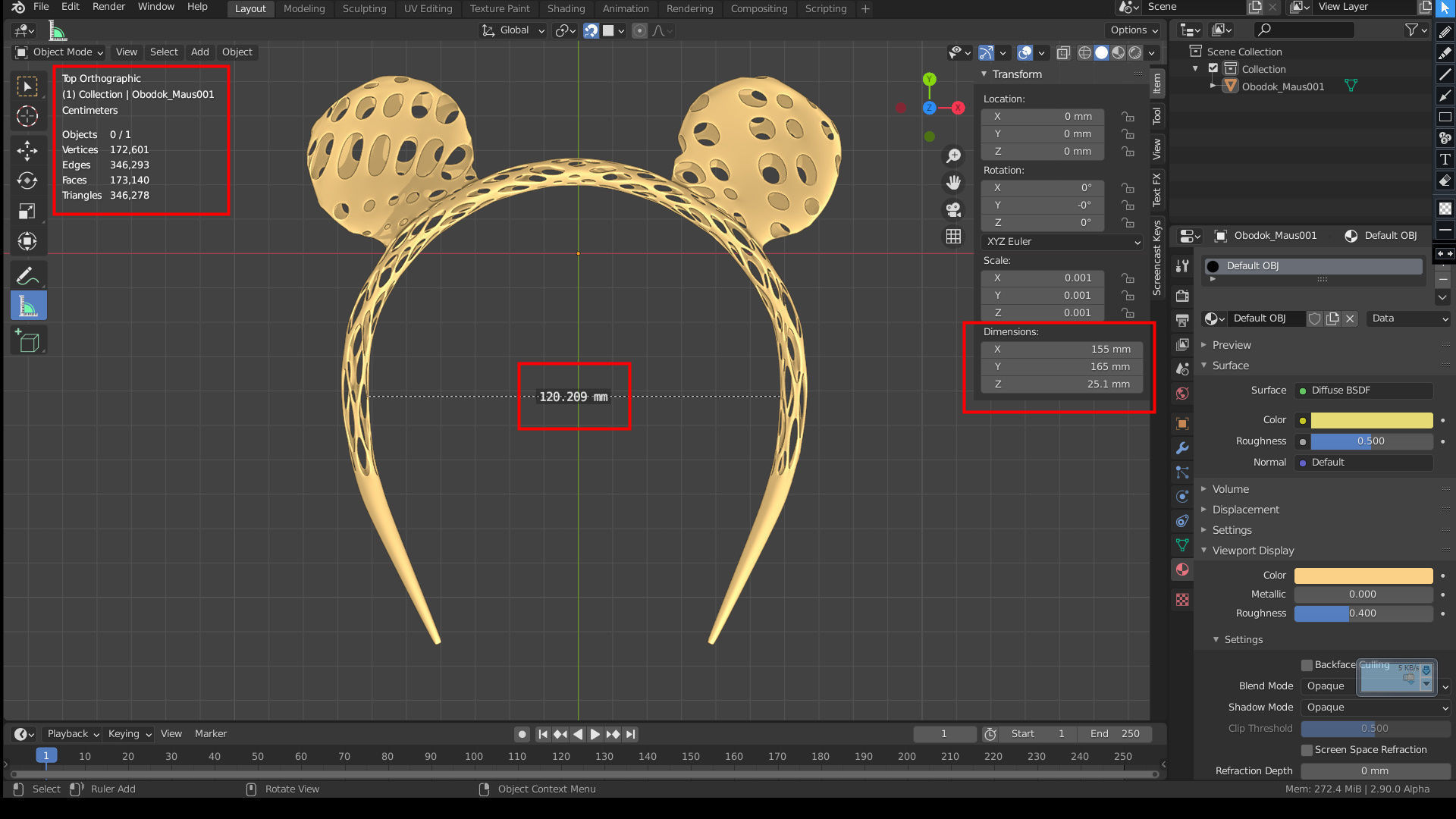1456x819 pixels.
Task: Select Obodok_Maus001 in the outliner
Action: tap(1282, 86)
